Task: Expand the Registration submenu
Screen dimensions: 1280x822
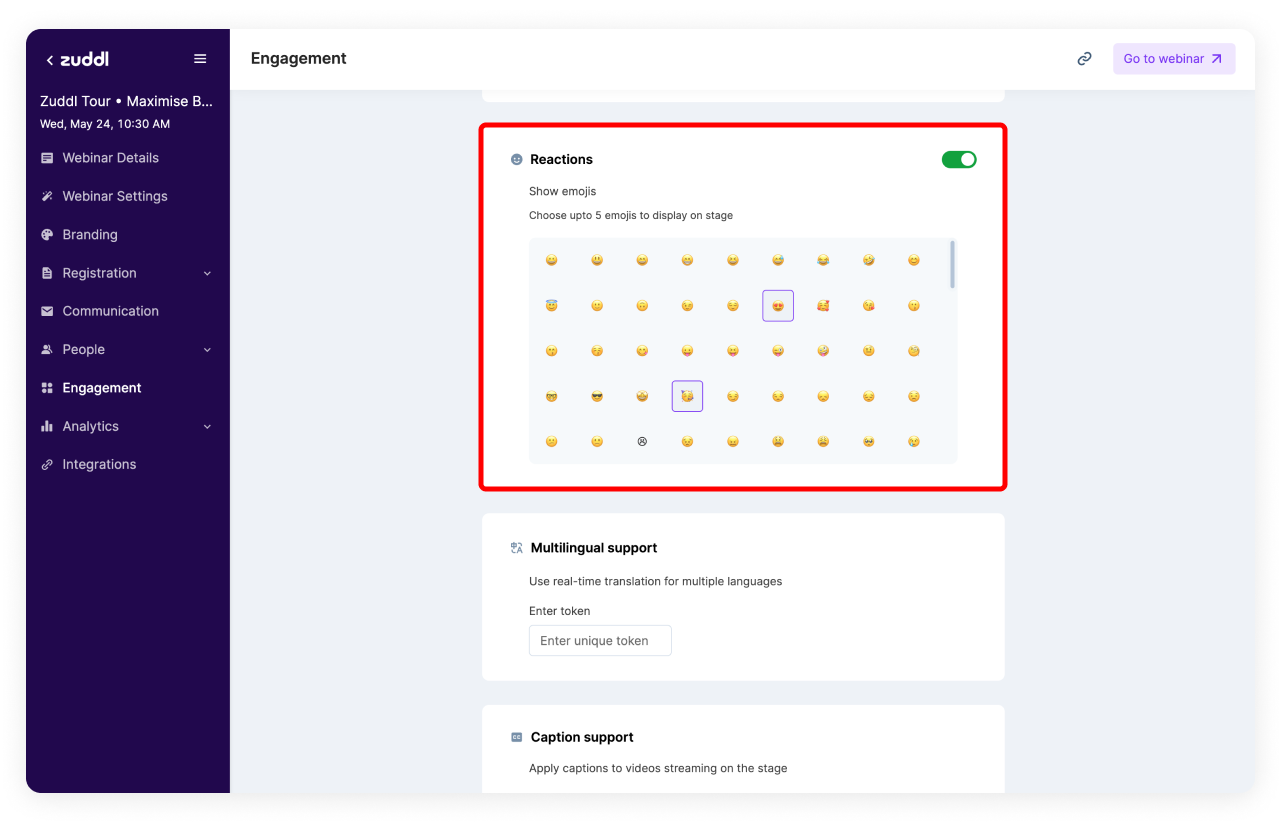Action: pos(207,273)
